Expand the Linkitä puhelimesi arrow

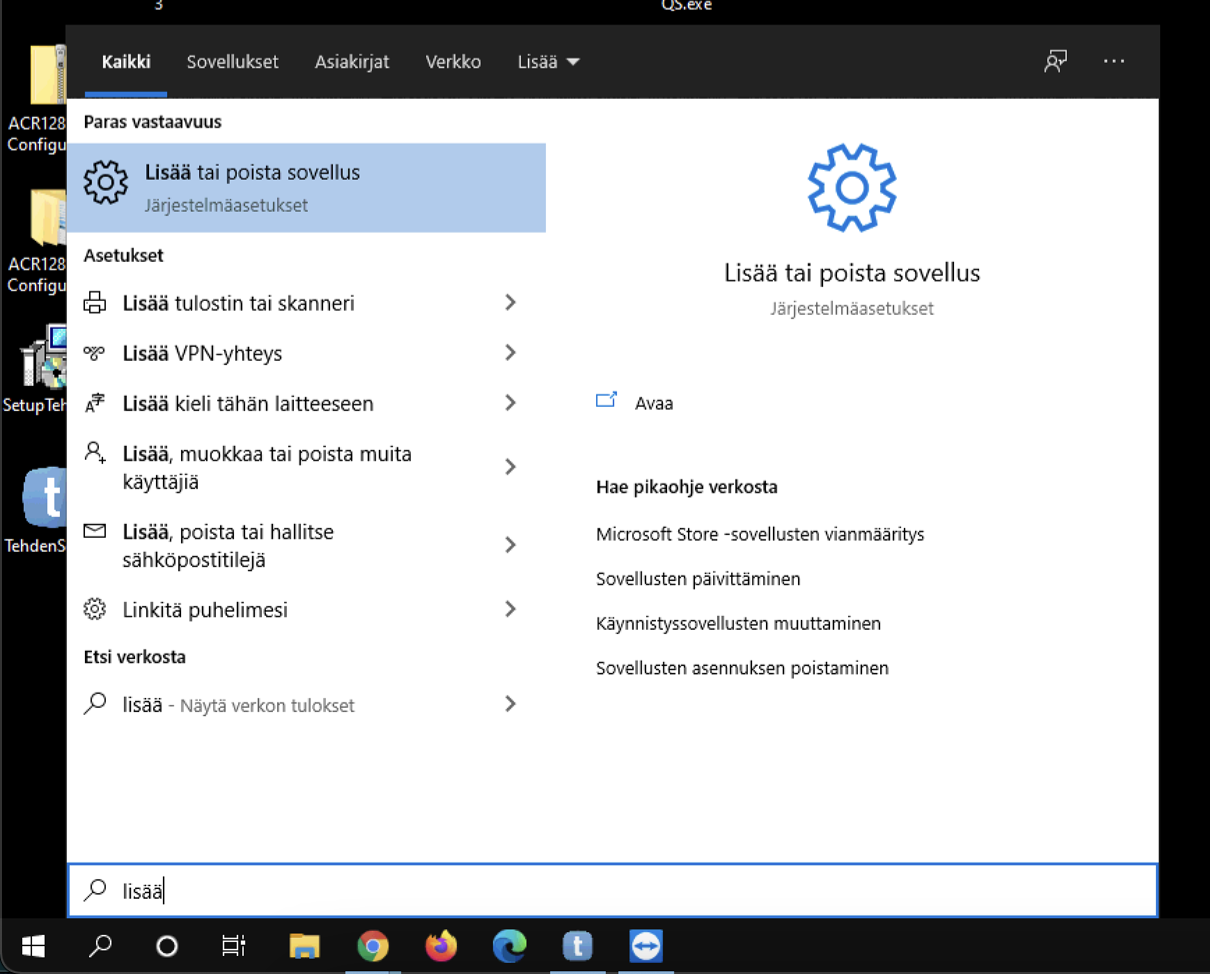click(x=510, y=609)
